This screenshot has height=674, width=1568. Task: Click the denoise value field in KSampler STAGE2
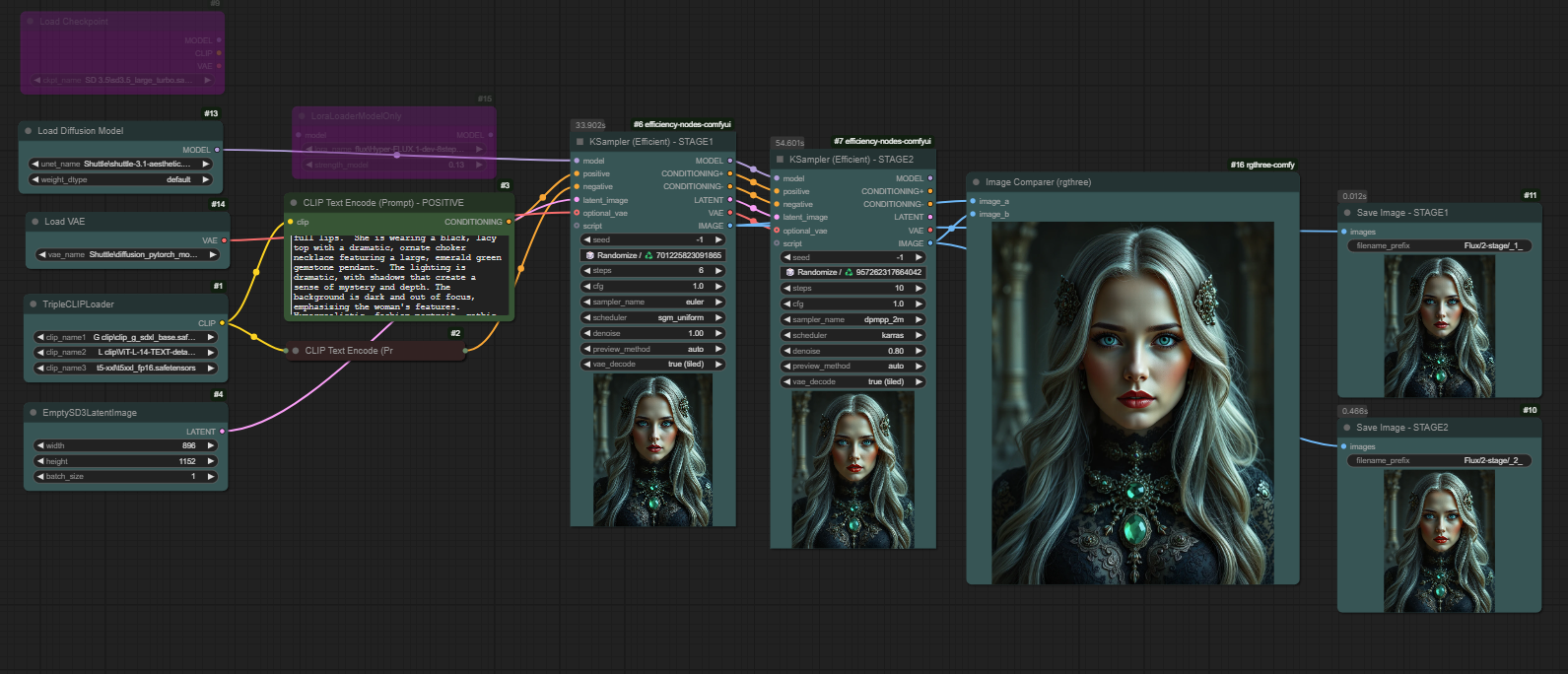click(x=852, y=352)
